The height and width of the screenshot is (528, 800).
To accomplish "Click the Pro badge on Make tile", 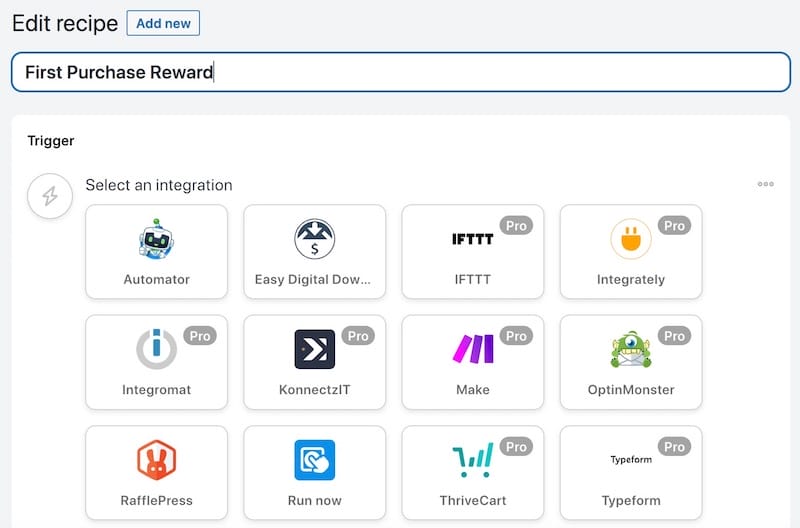I will (x=516, y=336).
